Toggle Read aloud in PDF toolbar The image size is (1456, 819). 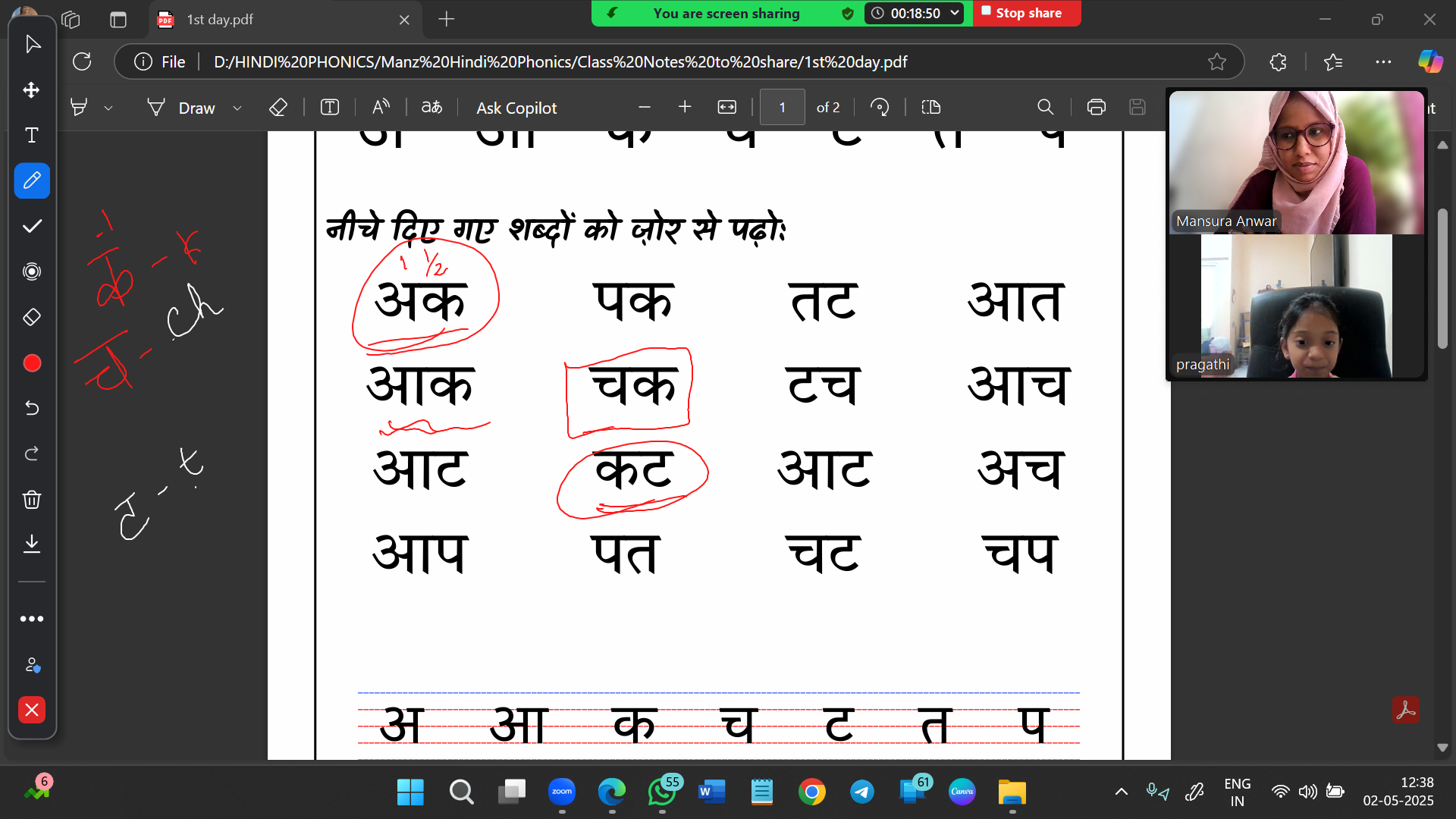tap(381, 108)
